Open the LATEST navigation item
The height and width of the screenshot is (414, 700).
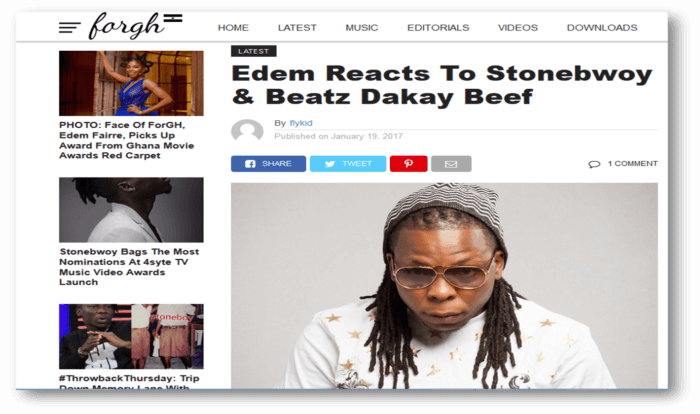(297, 28)
